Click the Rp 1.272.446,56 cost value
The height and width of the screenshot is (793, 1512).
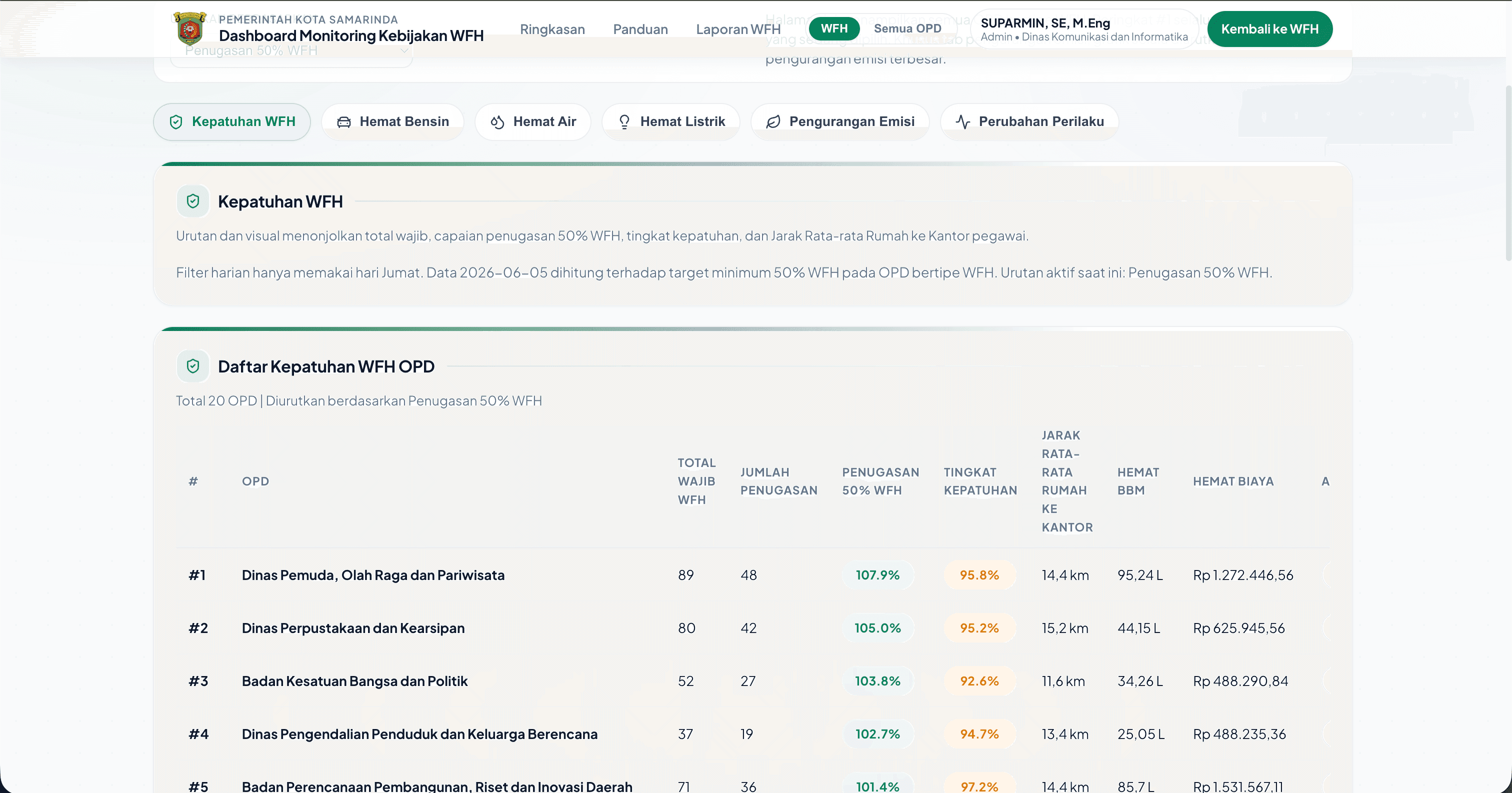[x=1243, y=575]
